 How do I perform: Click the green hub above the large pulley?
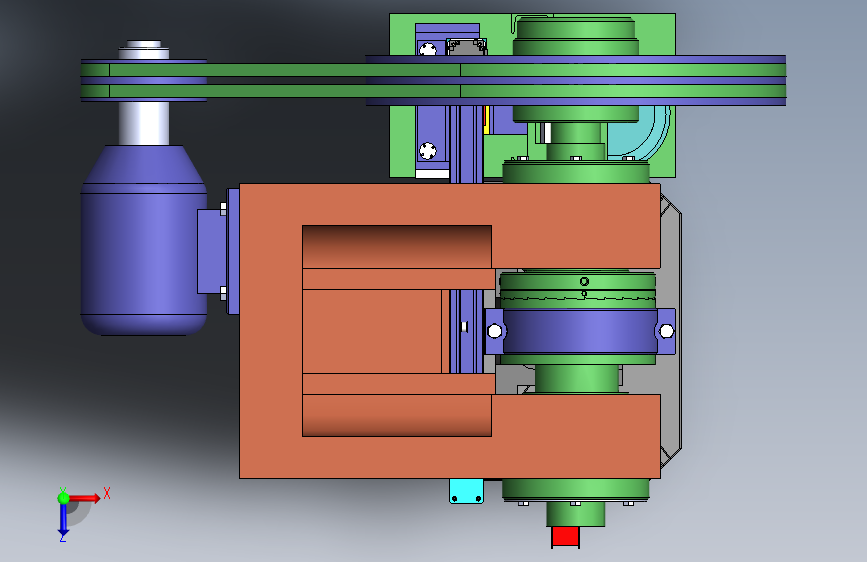576,36
